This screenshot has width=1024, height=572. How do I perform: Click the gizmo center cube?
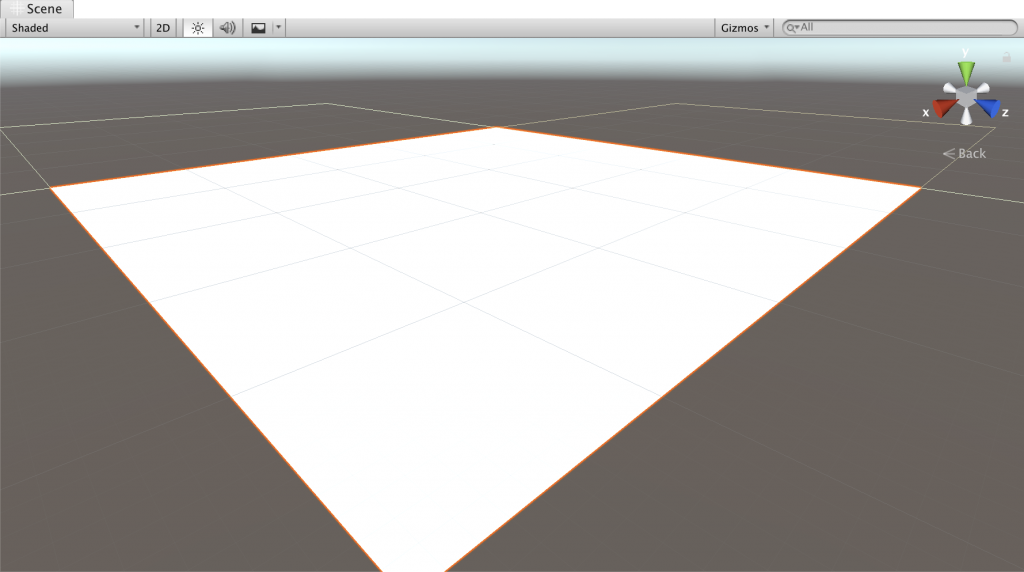pos(966,95)
